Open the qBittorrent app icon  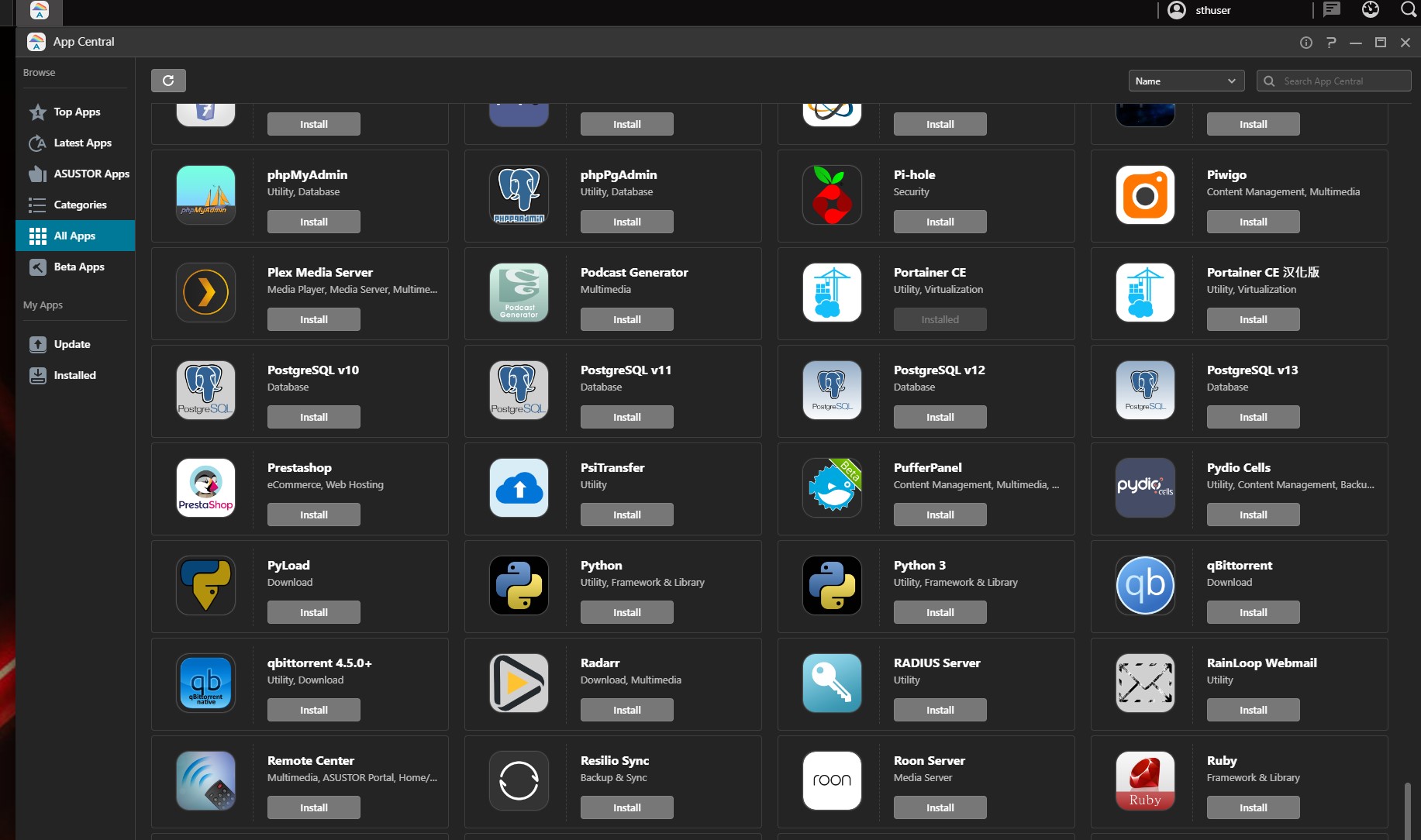[1145, 586]
